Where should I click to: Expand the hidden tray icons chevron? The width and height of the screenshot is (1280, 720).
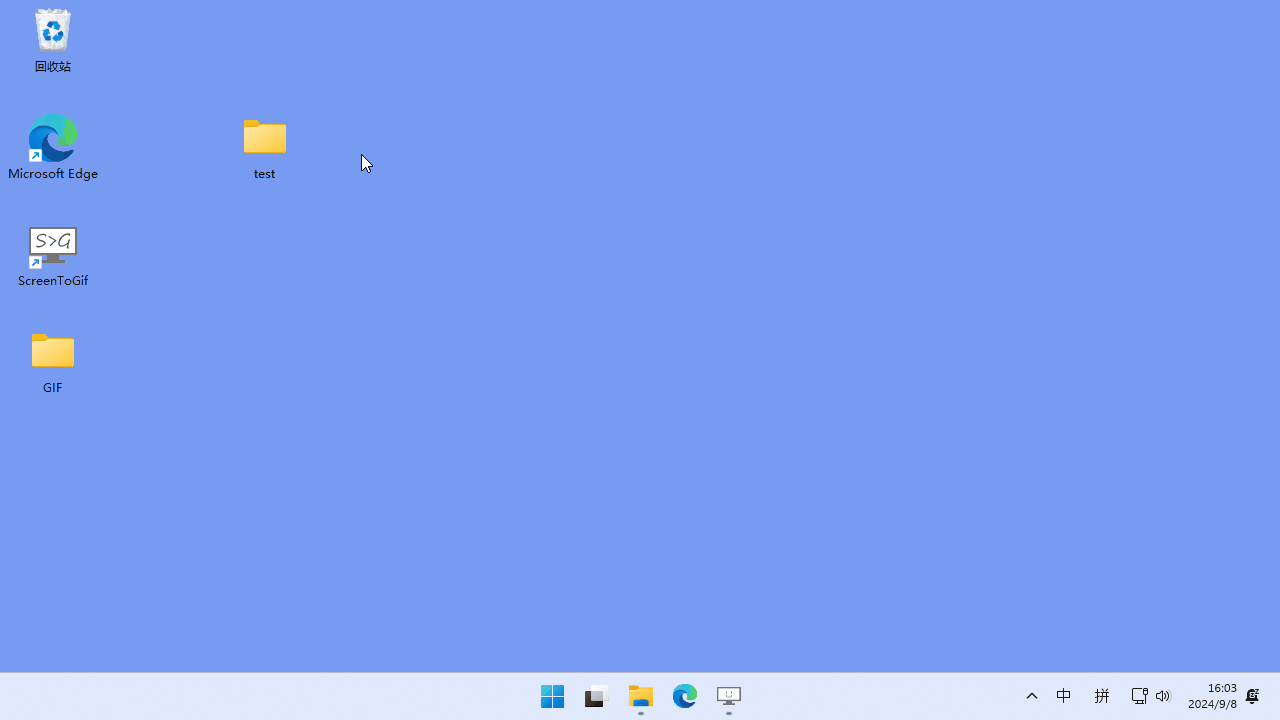pyautogui.click(x=1032, y=696)
